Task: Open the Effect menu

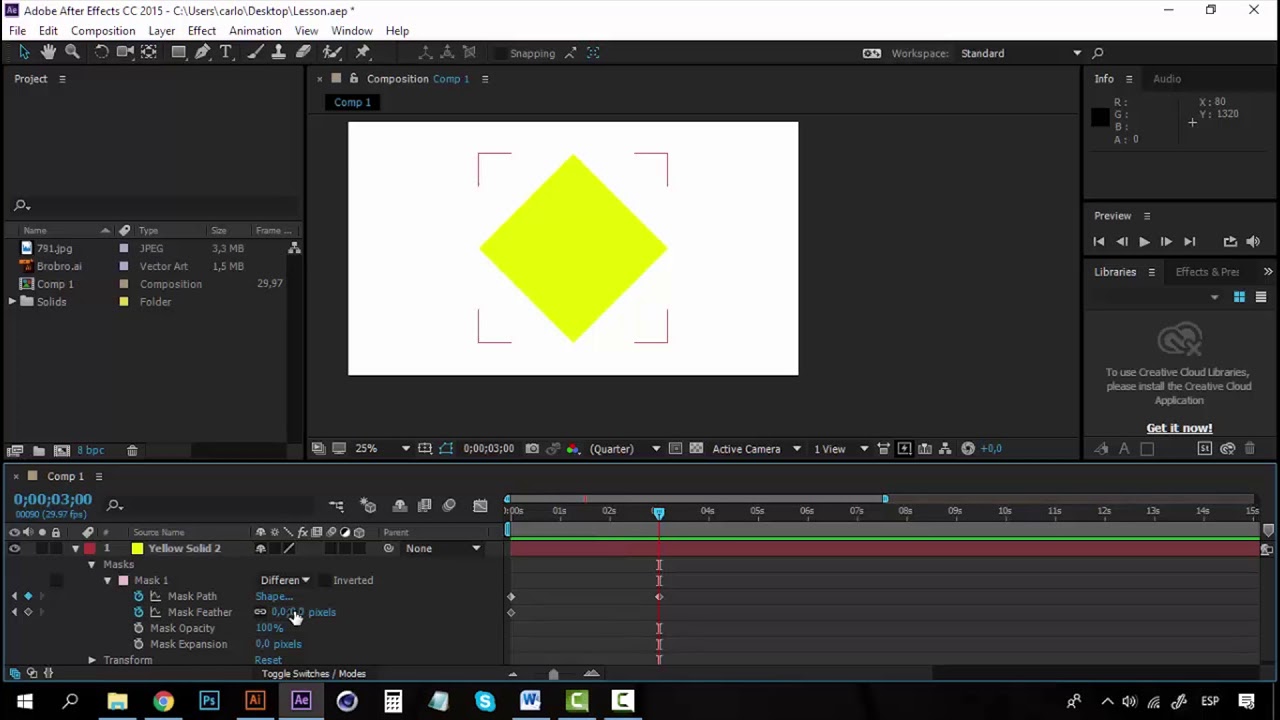Action: click(x=202, y=31)
